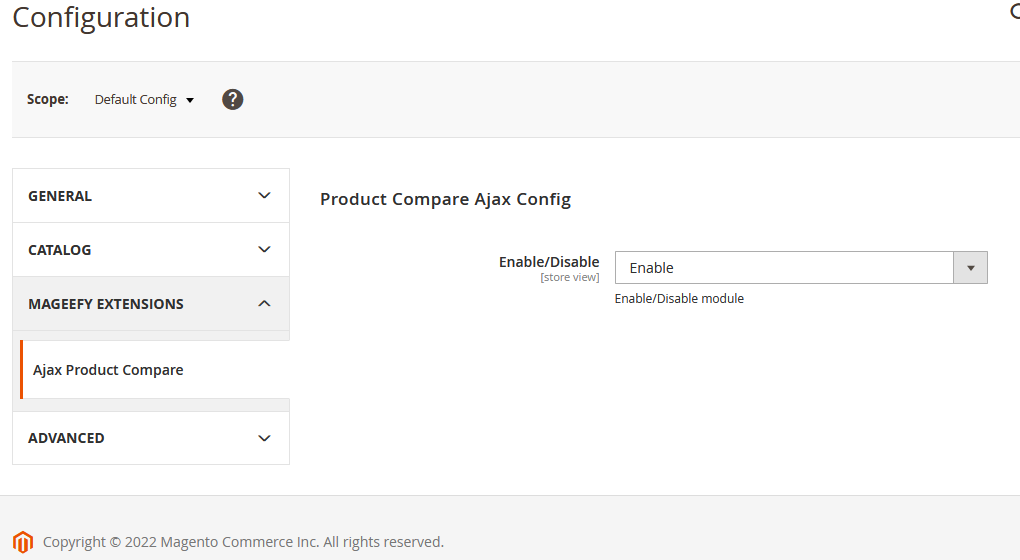This screenshot has height=560, width=1020.
Task: Click the Magento logo in footer
Action: 23,542
